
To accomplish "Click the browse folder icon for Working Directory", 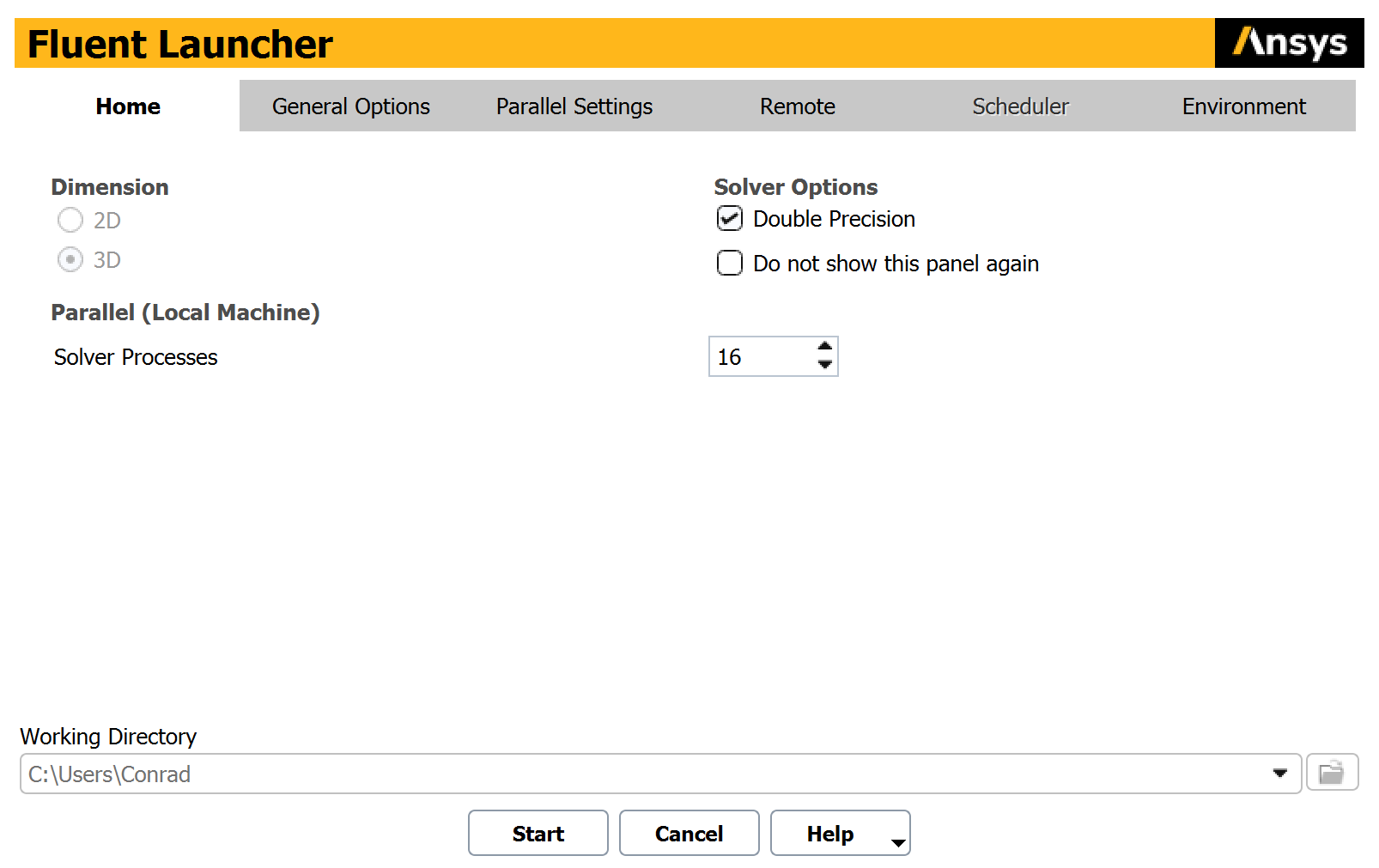I will click(1331, 773).
